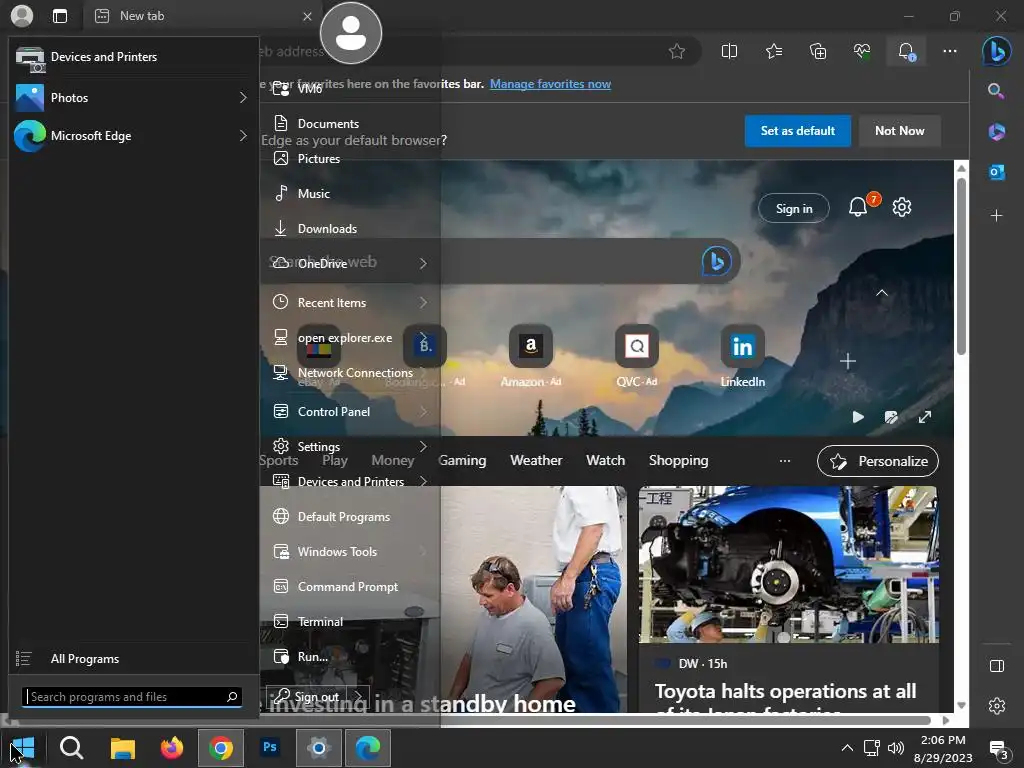Launch Command Prompt
The width and height of the screenshot is (1024, 768).
click(x=349, y=586)
